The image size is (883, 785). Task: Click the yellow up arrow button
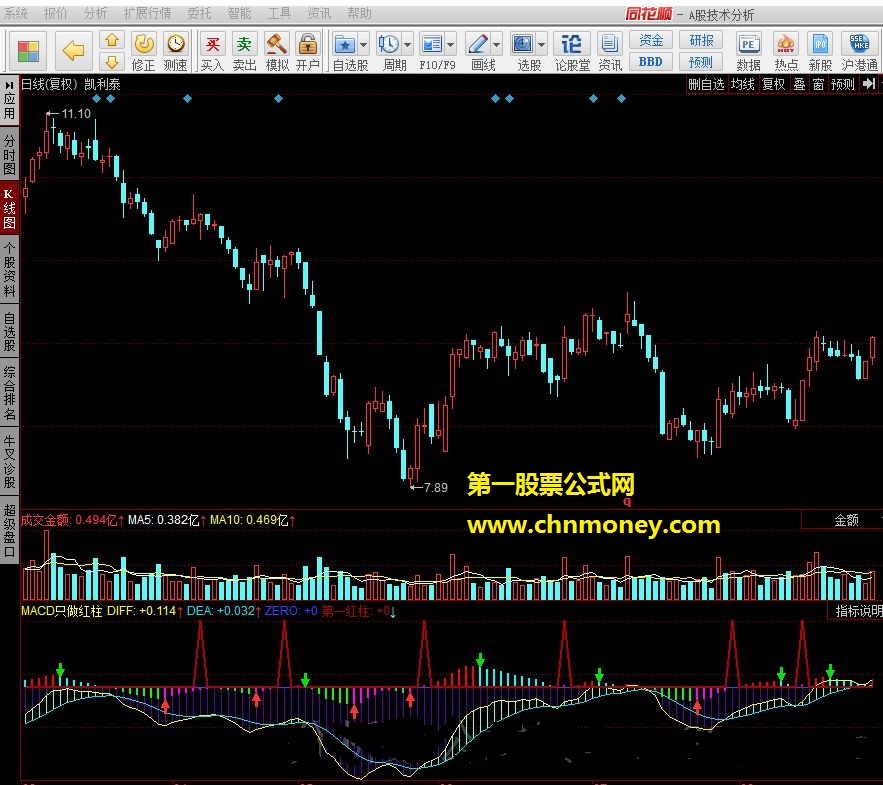(112, 40)
